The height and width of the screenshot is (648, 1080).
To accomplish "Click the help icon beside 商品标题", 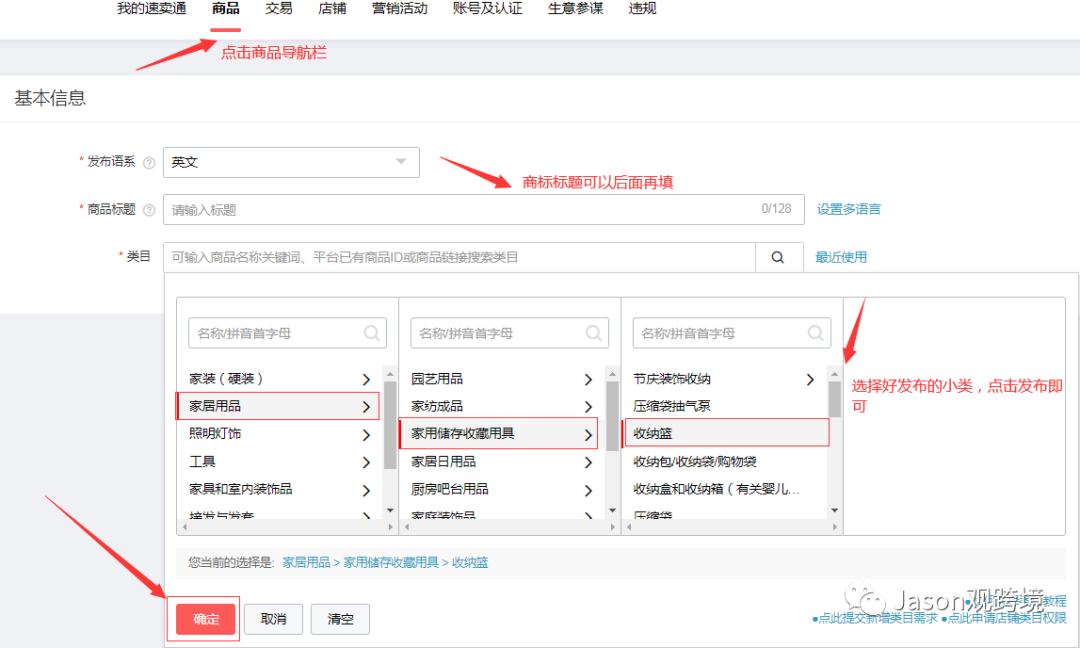I will [x=149, y=209].
